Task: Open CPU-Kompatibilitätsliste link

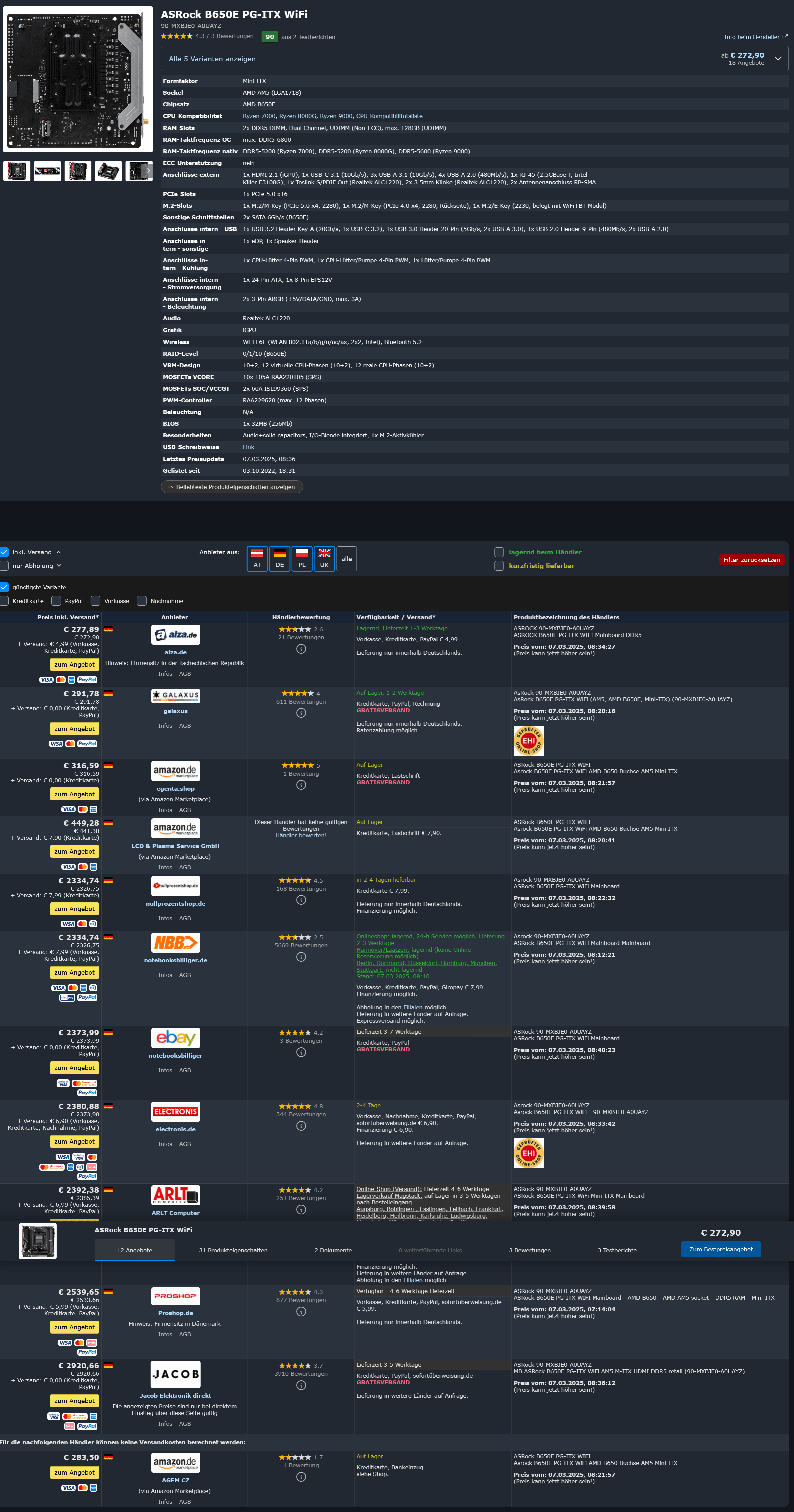Action: [389, 116]
